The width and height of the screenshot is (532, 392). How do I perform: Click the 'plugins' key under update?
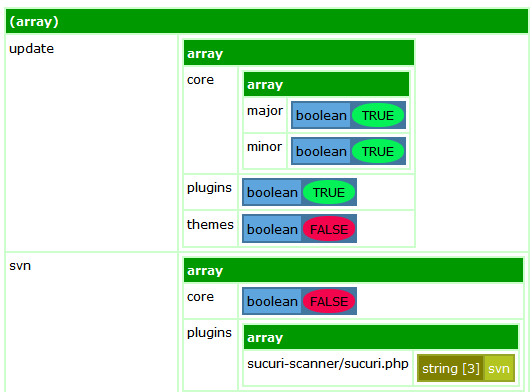(209, 188)
